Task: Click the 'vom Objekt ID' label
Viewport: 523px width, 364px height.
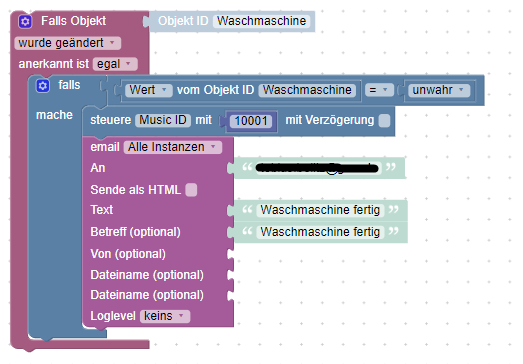Action: pyautogui.click(x=215, y=90)
